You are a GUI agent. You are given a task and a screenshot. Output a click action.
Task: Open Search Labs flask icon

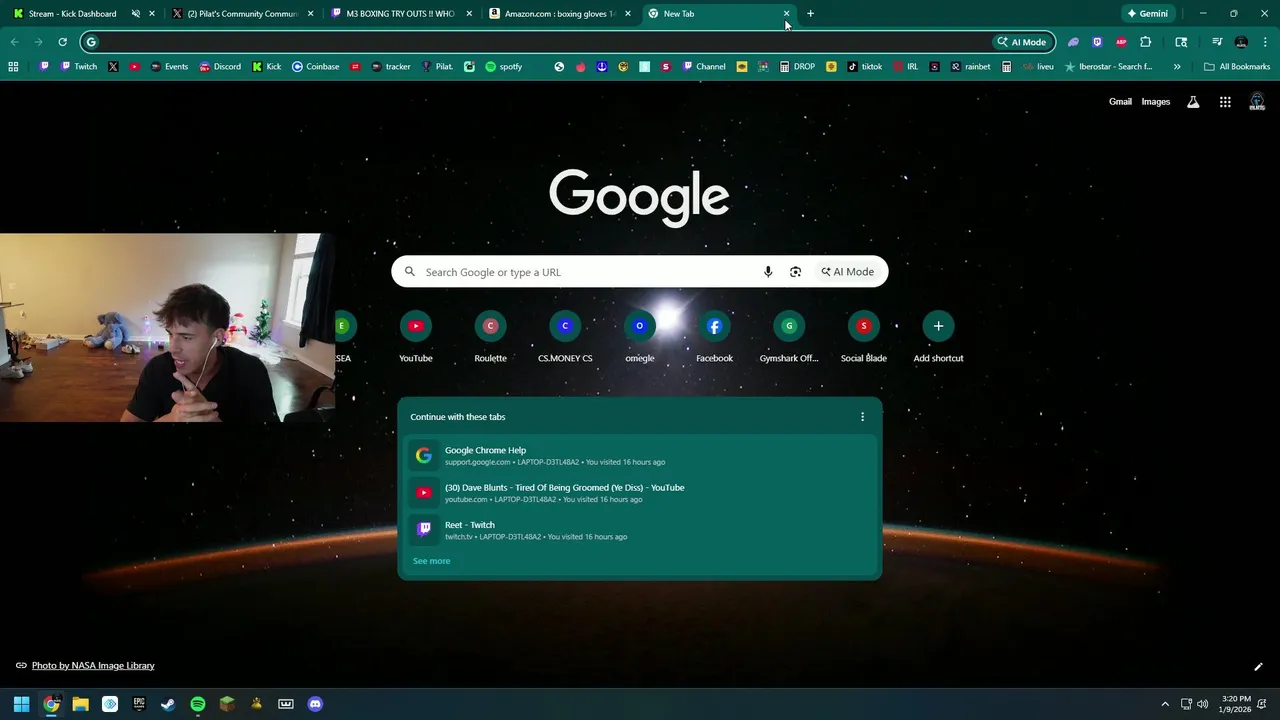(x=1193, y=102)
